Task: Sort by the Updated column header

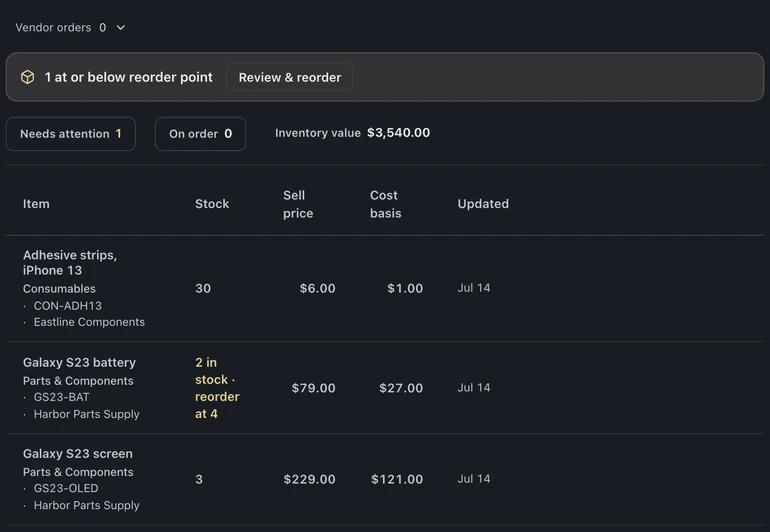Action: 483,204
